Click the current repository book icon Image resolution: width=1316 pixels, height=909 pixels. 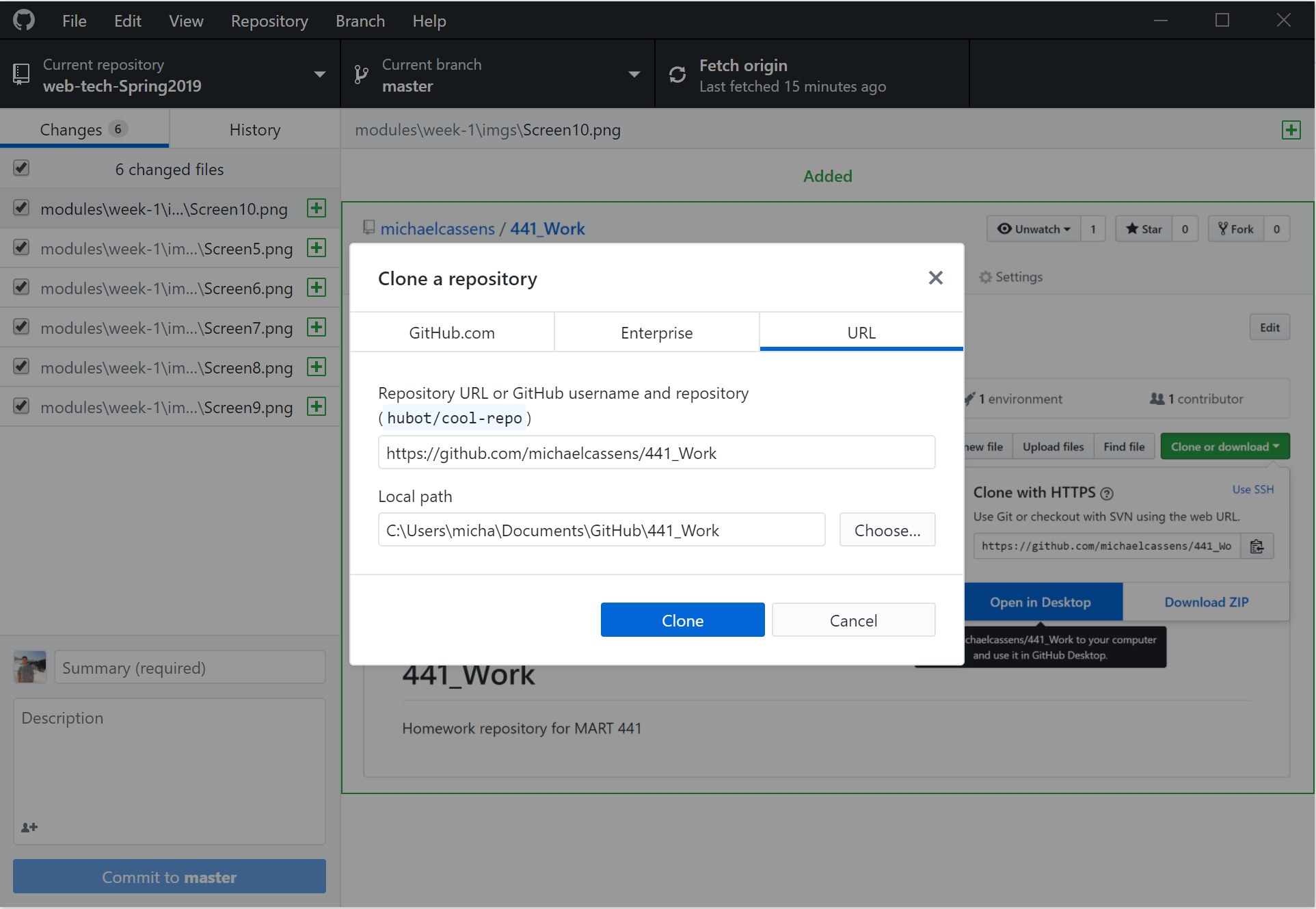[x=21, y=75]
